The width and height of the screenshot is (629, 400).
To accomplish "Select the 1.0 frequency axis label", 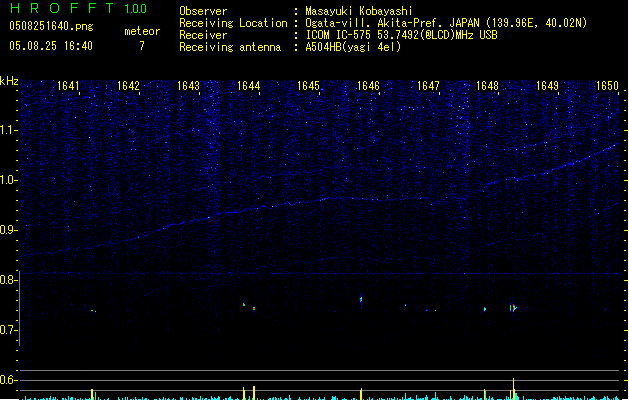I will (x=9, y=180).
